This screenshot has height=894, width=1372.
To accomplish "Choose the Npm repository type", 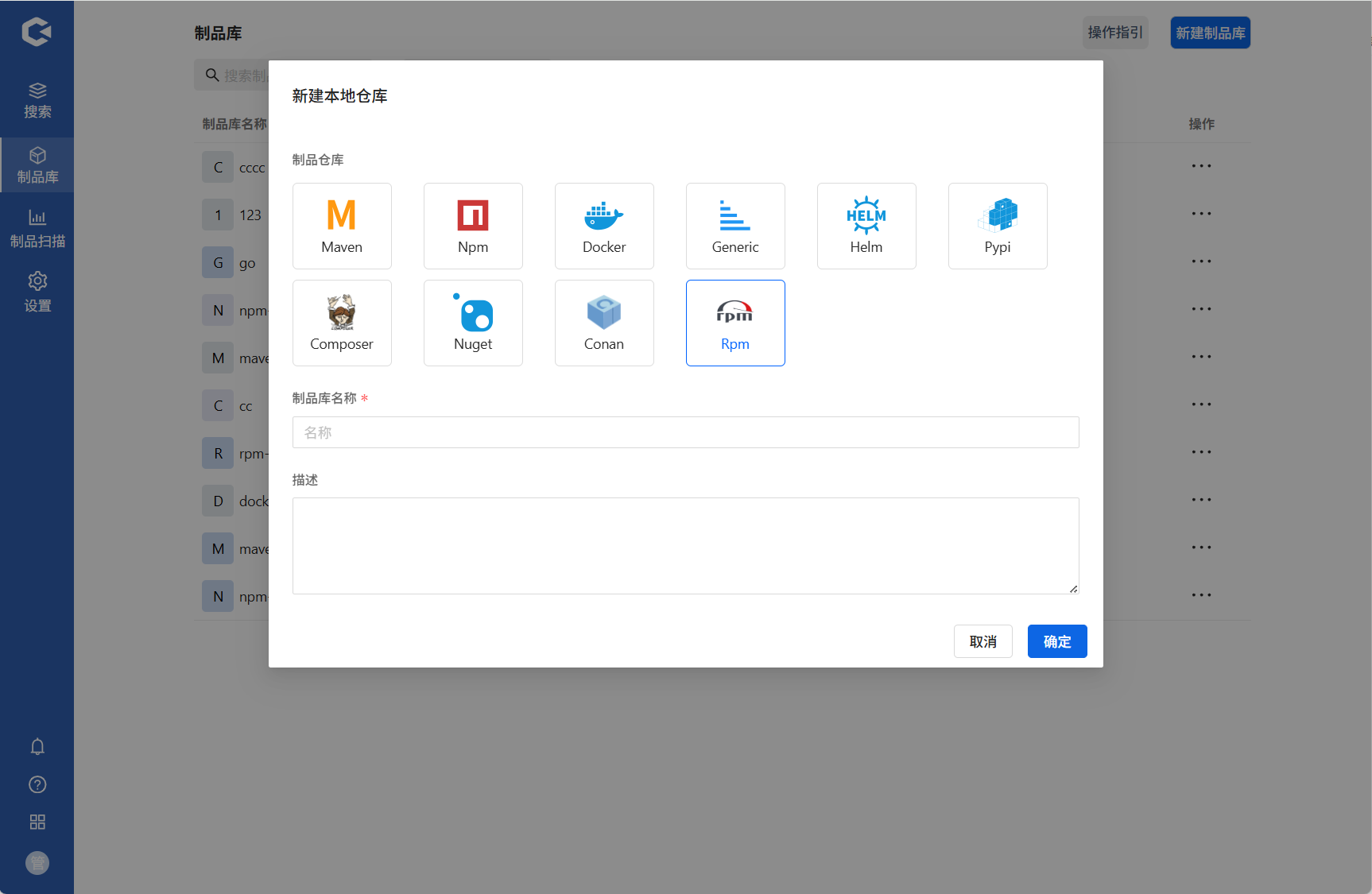I will point(473,226).
